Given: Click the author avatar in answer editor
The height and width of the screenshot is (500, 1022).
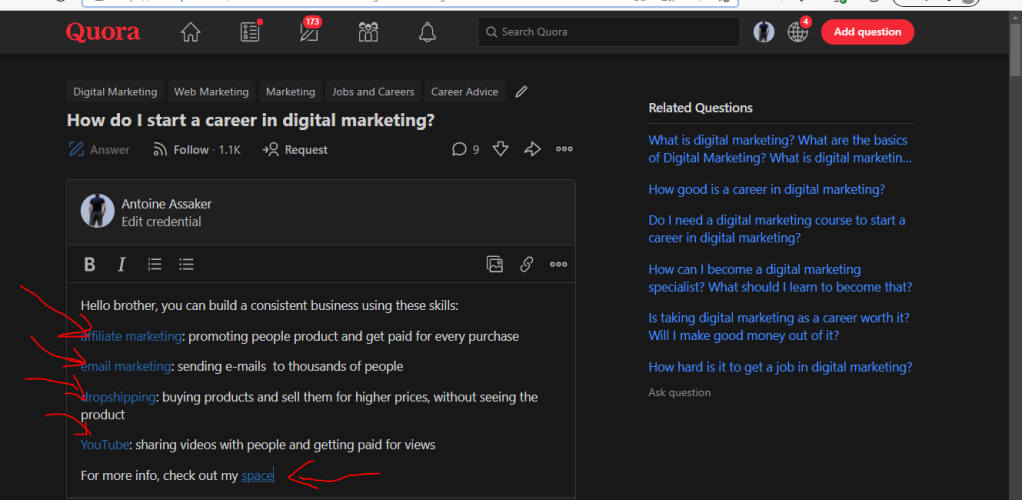Looking at the screenshot, I should 98,211.
